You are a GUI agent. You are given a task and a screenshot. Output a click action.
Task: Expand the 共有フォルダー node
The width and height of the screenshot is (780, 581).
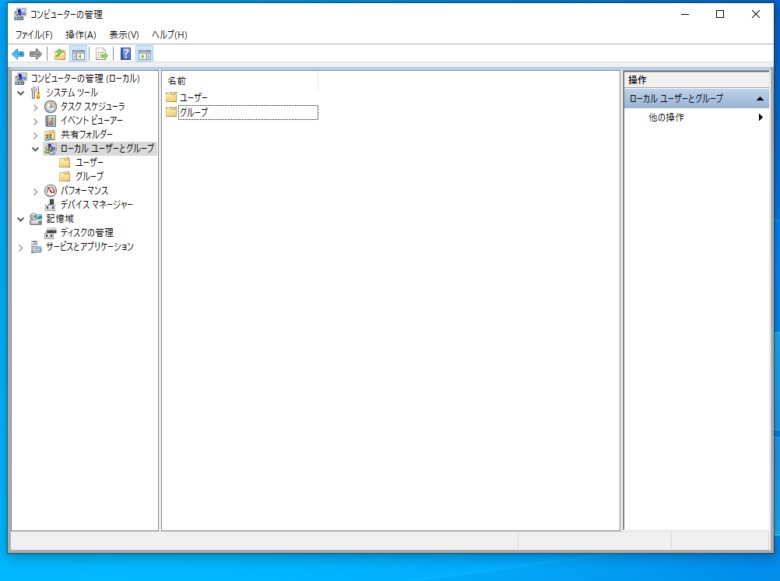tap(35, 135)
